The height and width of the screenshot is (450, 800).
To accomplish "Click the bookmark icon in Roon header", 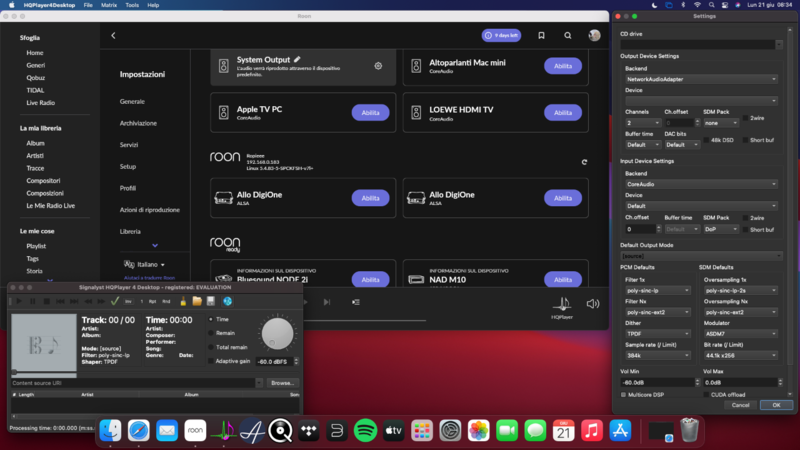I will (541, 36).
